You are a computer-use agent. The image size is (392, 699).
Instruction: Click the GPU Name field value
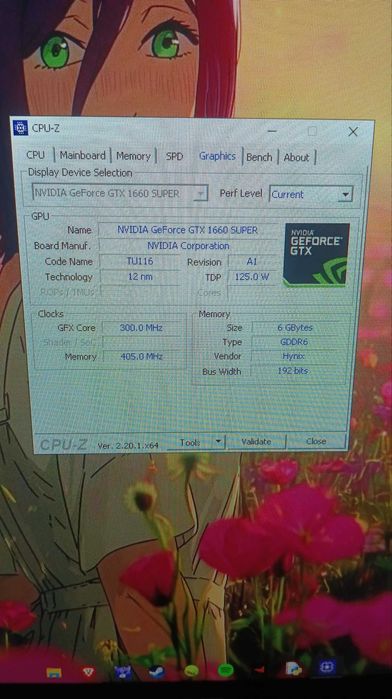point(187,230)
